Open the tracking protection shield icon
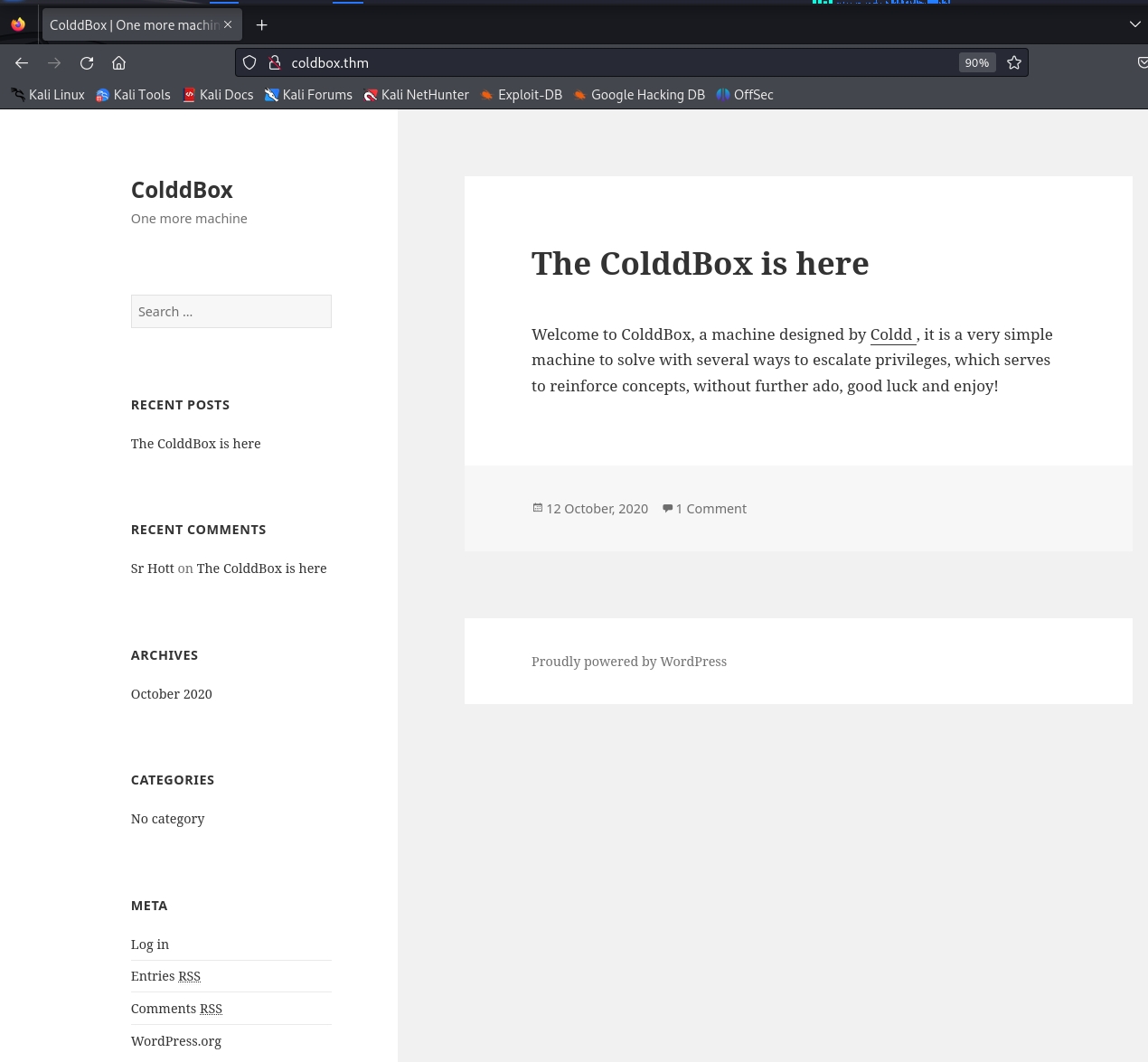The height and width of the screenshot is (1062, 1148). (249, 63)
